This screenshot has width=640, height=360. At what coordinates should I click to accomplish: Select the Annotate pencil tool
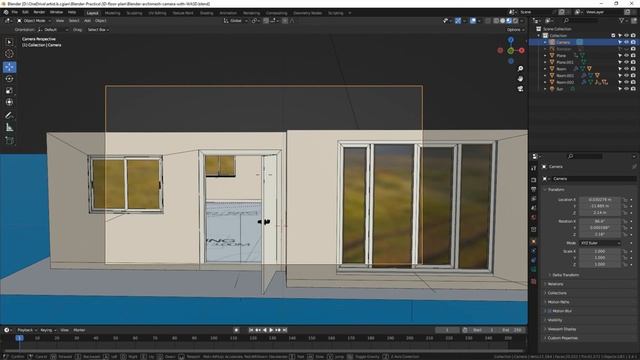(9, 116)
